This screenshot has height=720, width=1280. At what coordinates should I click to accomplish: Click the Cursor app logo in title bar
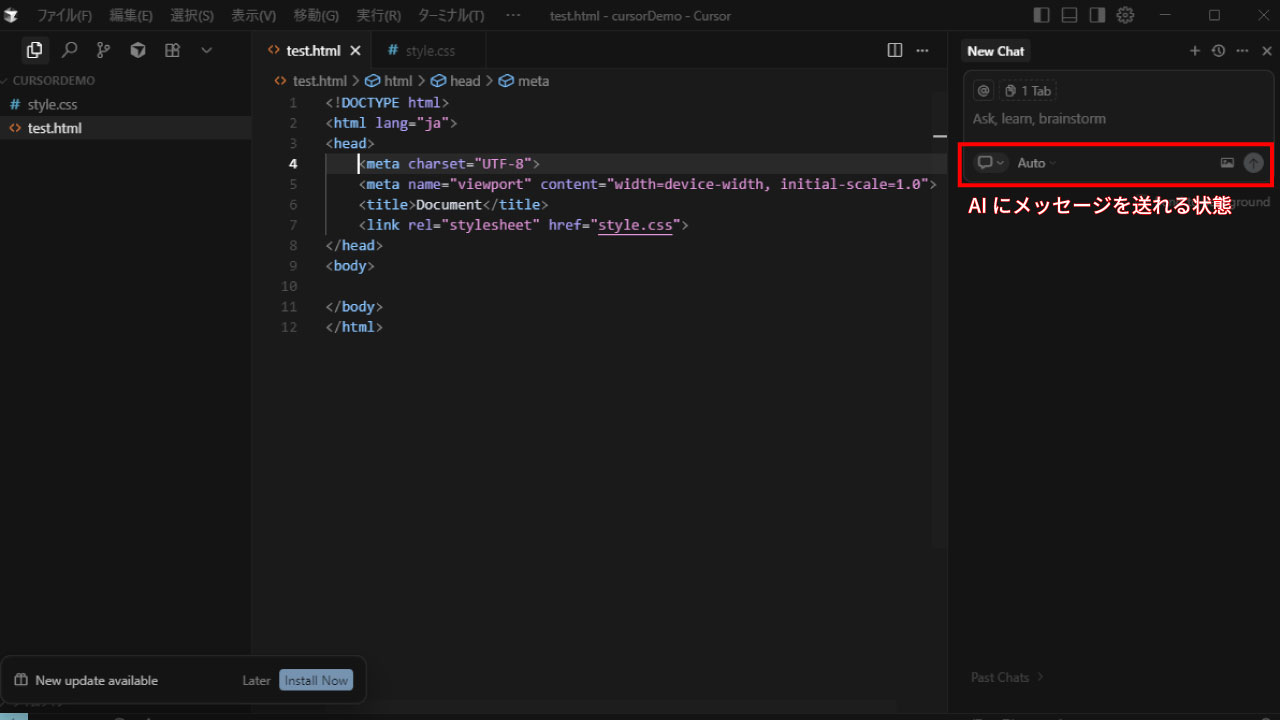[11, 15]
